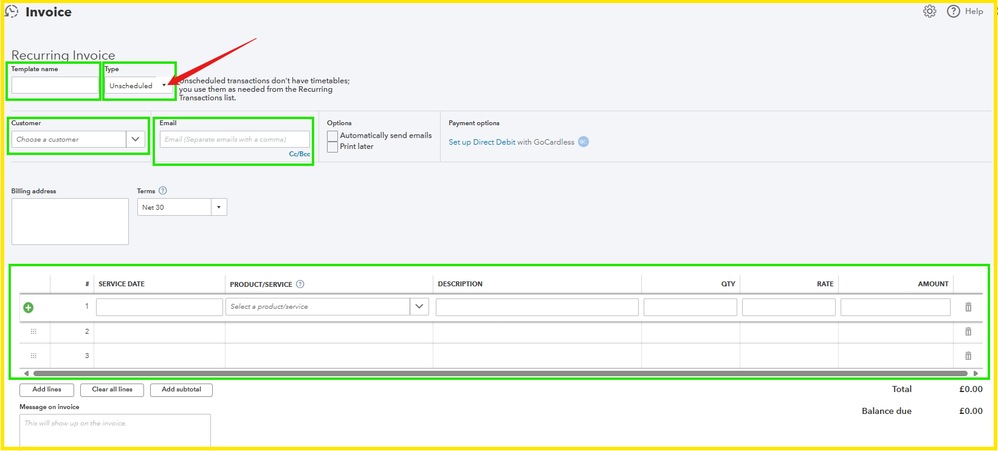998x451 pixels.
Task: Click the Description field in line 1
Action: click(537, 307)
